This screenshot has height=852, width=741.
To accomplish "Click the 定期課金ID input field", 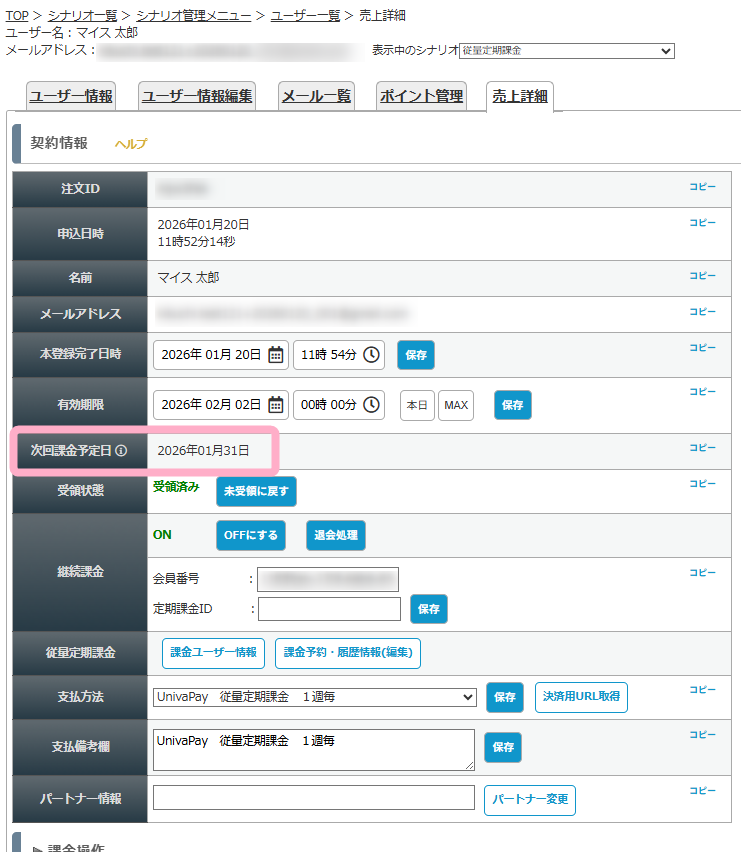I will click(329, 608).
